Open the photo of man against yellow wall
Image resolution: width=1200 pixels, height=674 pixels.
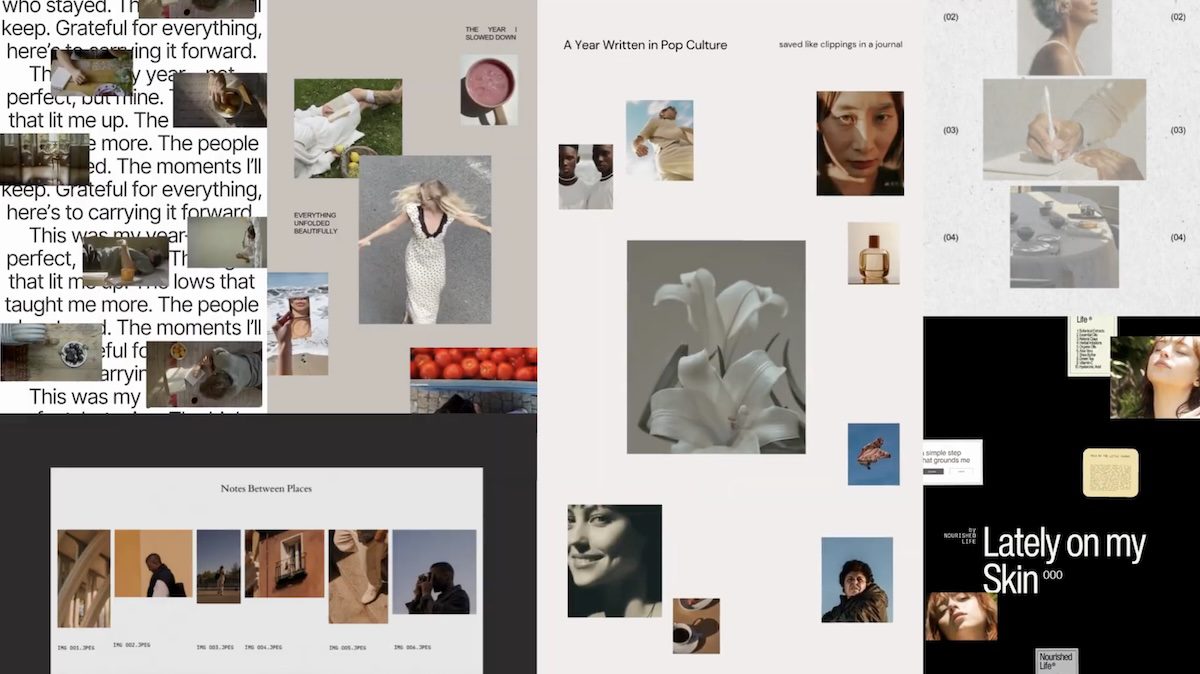tap(153, 563)
